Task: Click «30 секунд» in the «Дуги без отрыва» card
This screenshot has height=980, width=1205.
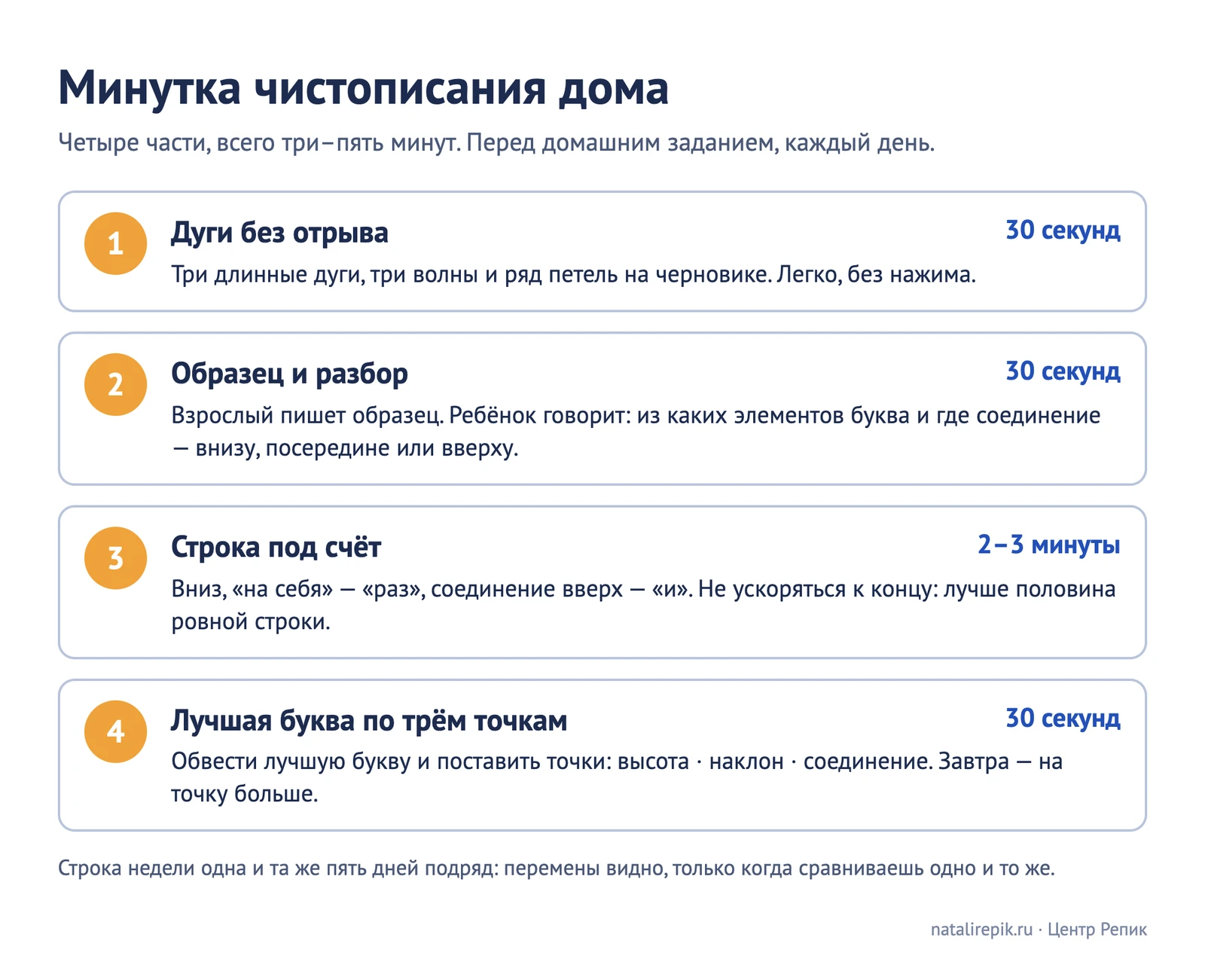Action: 1063,230
